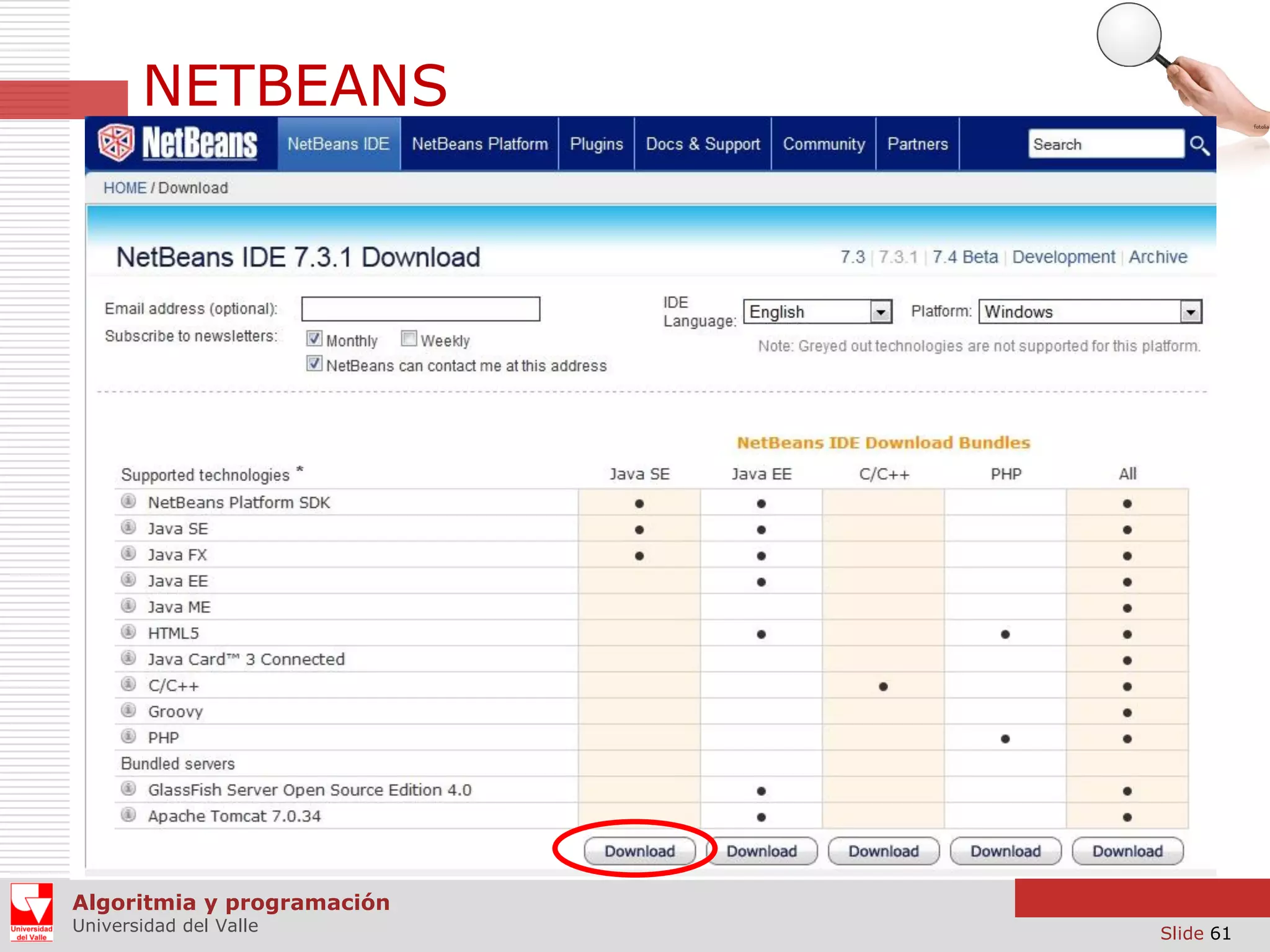Click the Java SE column header
The width and height of the screenshot is (1270, 952).
pyautogui.click(x=639, y=474)
